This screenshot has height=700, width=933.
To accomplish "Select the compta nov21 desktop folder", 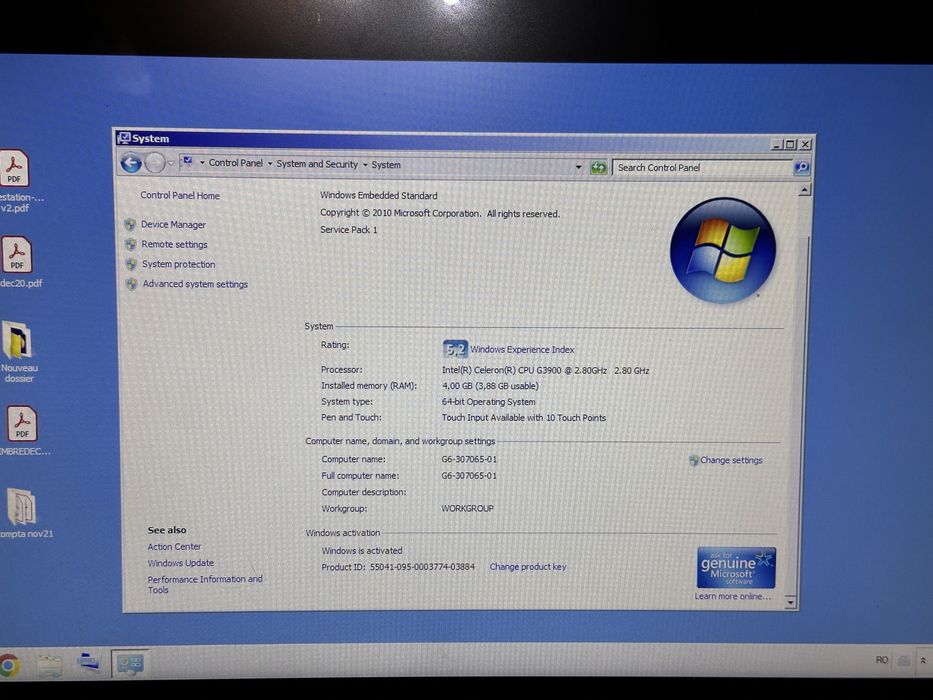I will coord(24,512).
